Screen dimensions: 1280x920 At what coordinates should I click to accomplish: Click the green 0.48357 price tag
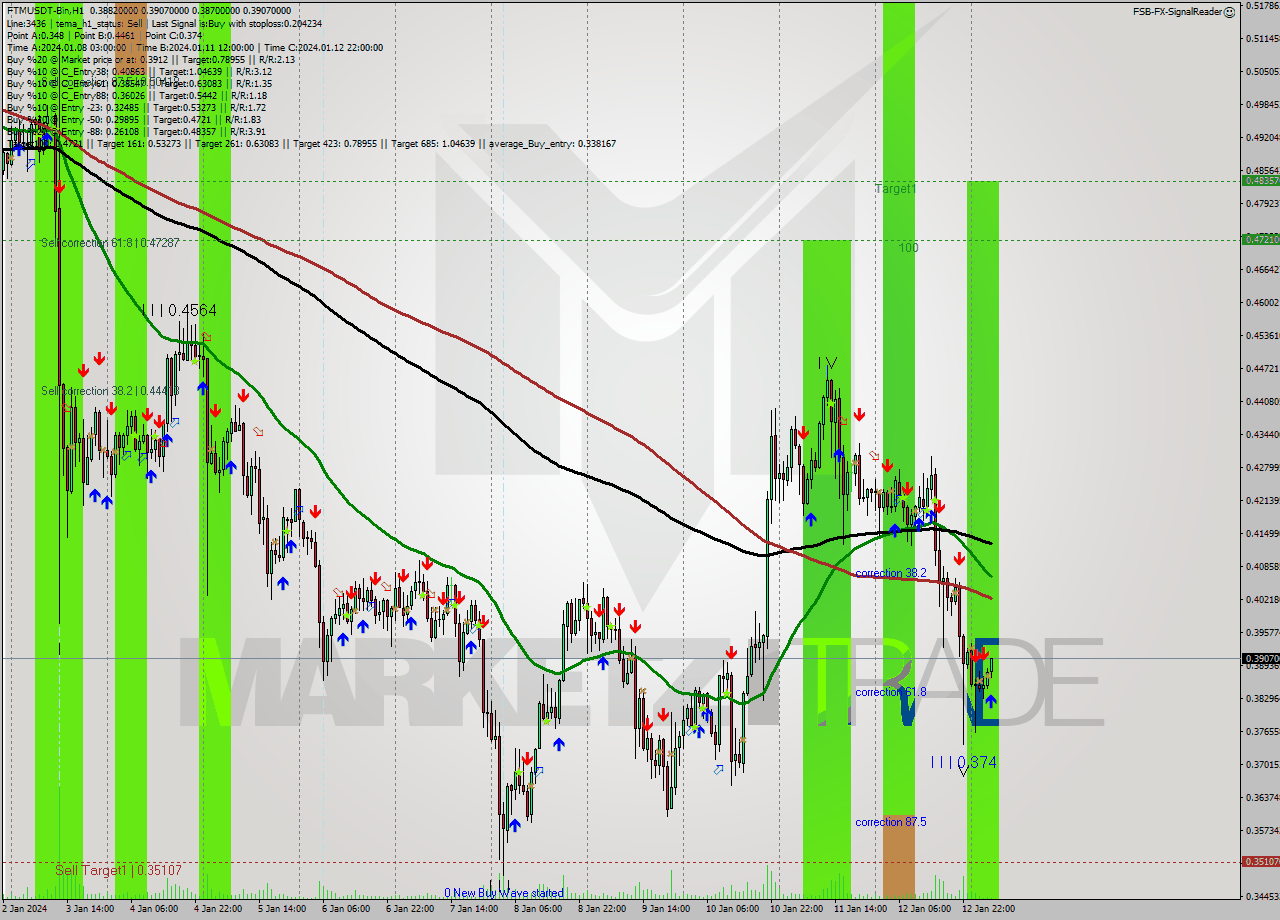[x=1260, y=181]
